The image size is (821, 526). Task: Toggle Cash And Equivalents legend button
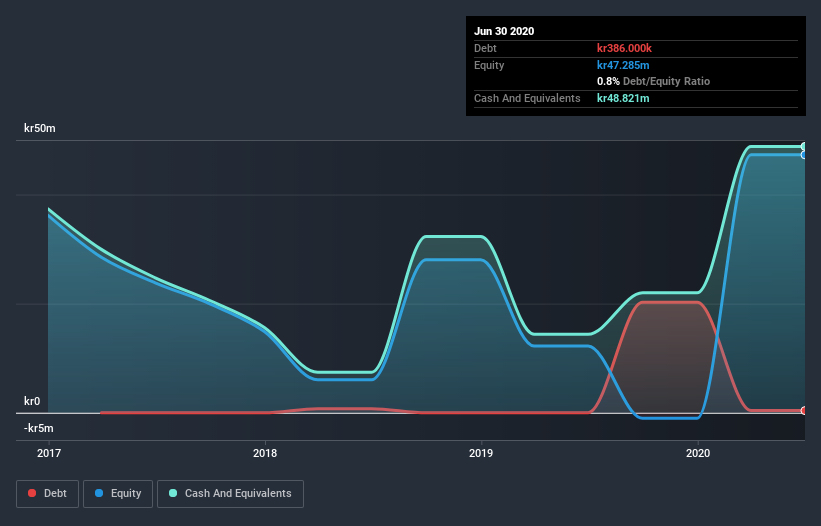[230, 494]
